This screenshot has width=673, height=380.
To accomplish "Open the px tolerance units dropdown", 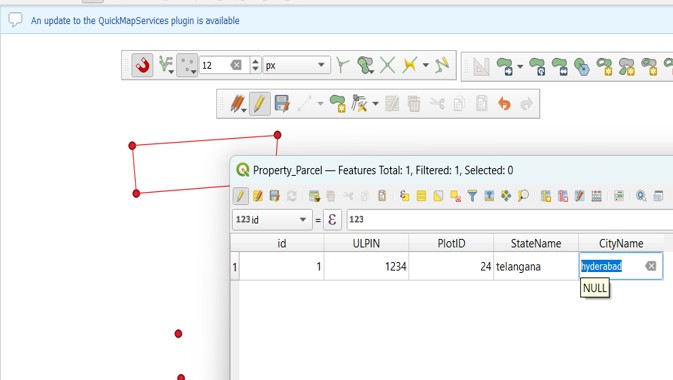I will tap(296, 65).
